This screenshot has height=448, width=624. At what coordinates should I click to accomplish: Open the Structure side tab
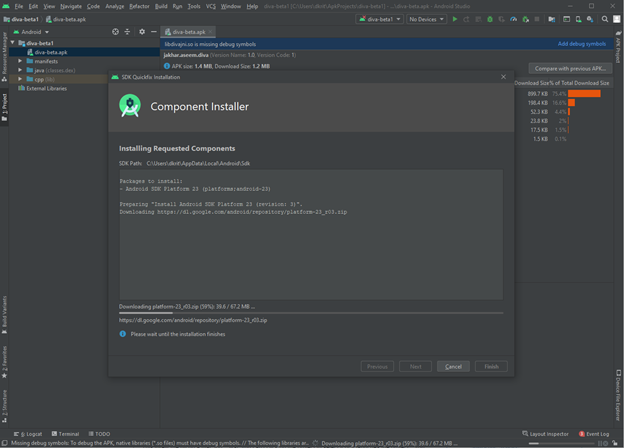(x=4, y=406)
